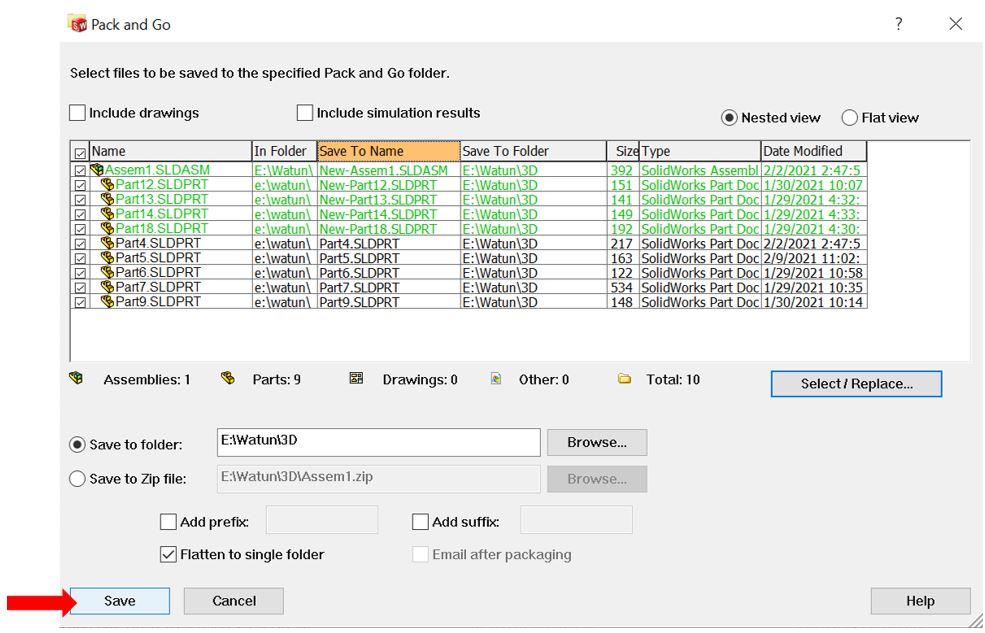Uncheck the Assem1.SLDASM row checkbox

tap(80, 171)
